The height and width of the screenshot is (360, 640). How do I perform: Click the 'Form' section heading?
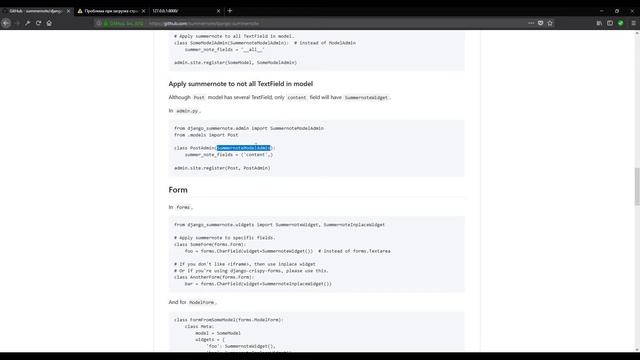click(x=178, y=190)
